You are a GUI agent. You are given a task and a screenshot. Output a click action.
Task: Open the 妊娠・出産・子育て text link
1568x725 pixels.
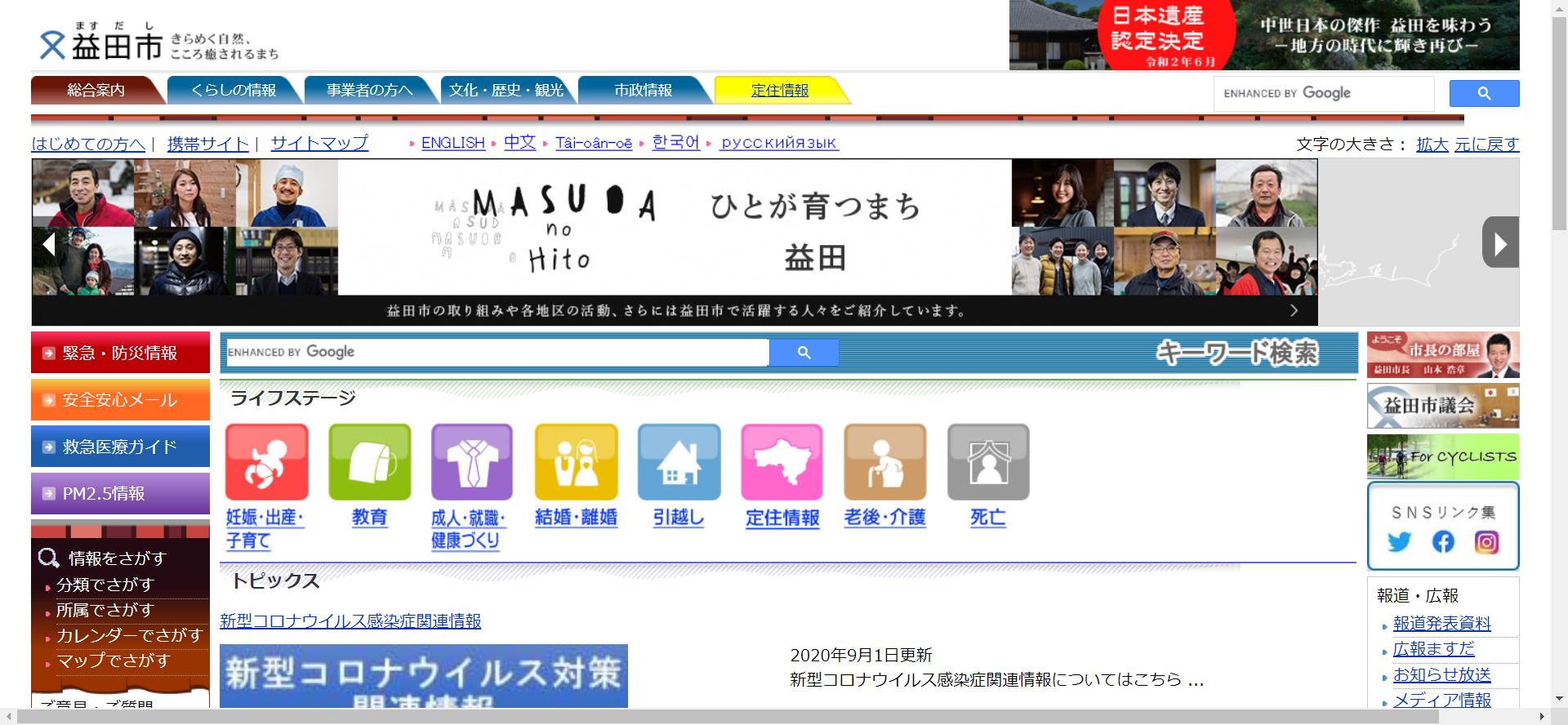click(x=265, y=528)
